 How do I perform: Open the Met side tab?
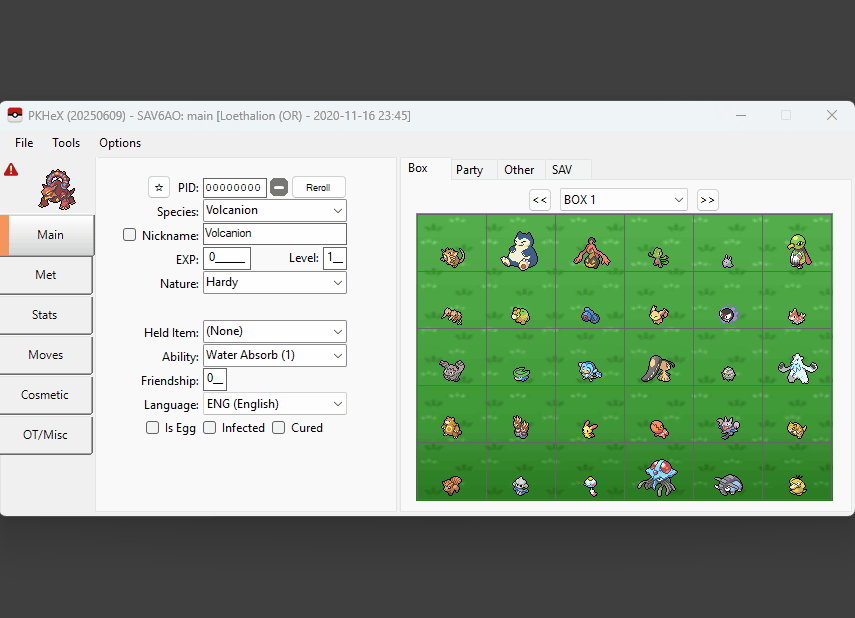point(46,275)
